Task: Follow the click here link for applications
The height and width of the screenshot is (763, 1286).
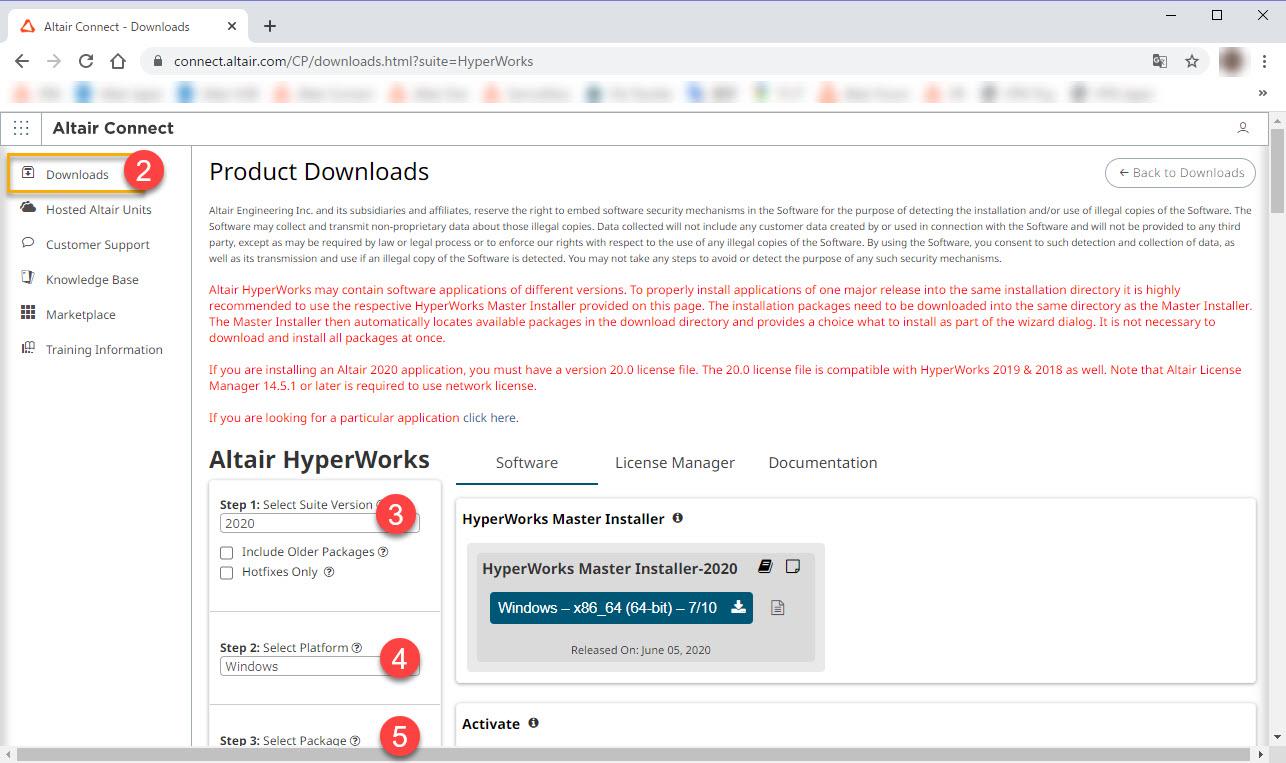Action: pyautogui.click(x=489, y=417)
